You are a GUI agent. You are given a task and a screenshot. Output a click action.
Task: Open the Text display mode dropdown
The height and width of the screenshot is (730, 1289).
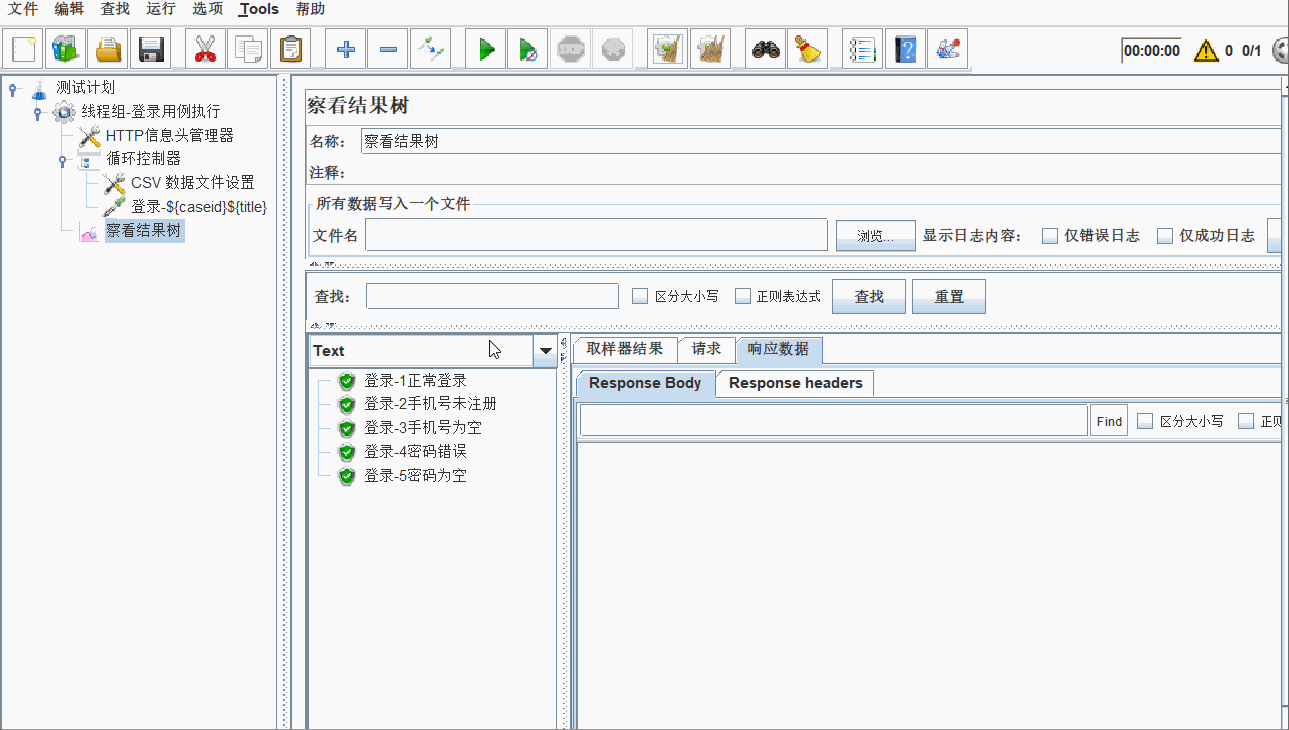point(545,351)
